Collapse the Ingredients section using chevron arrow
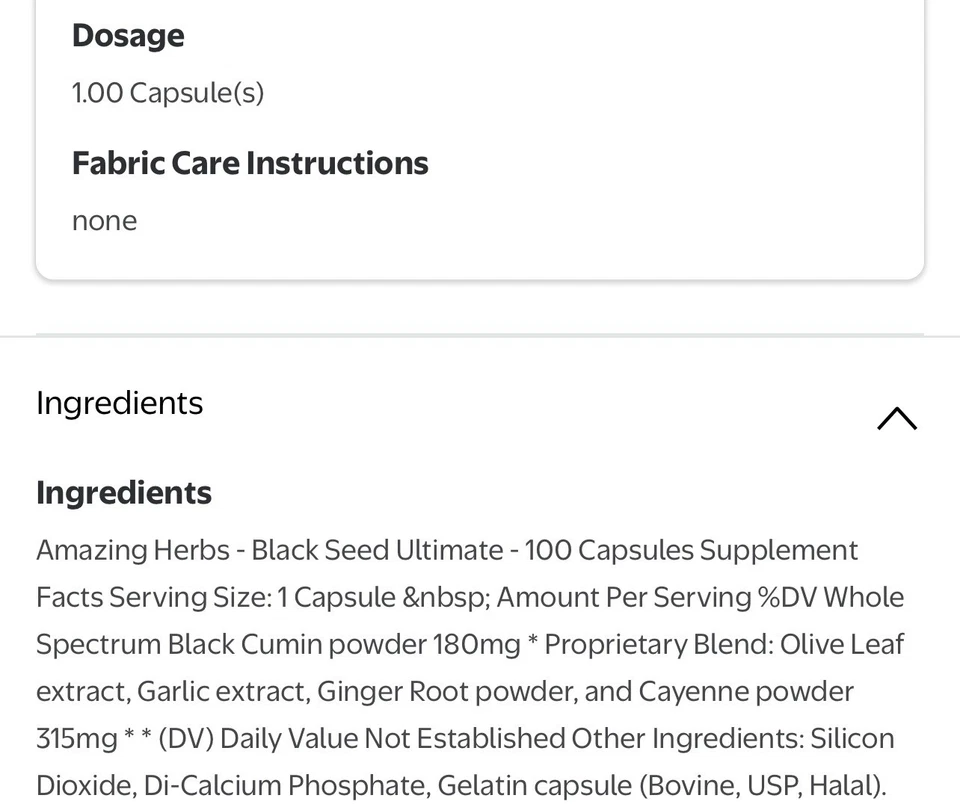The image size is (960, 810). [896, 418]
